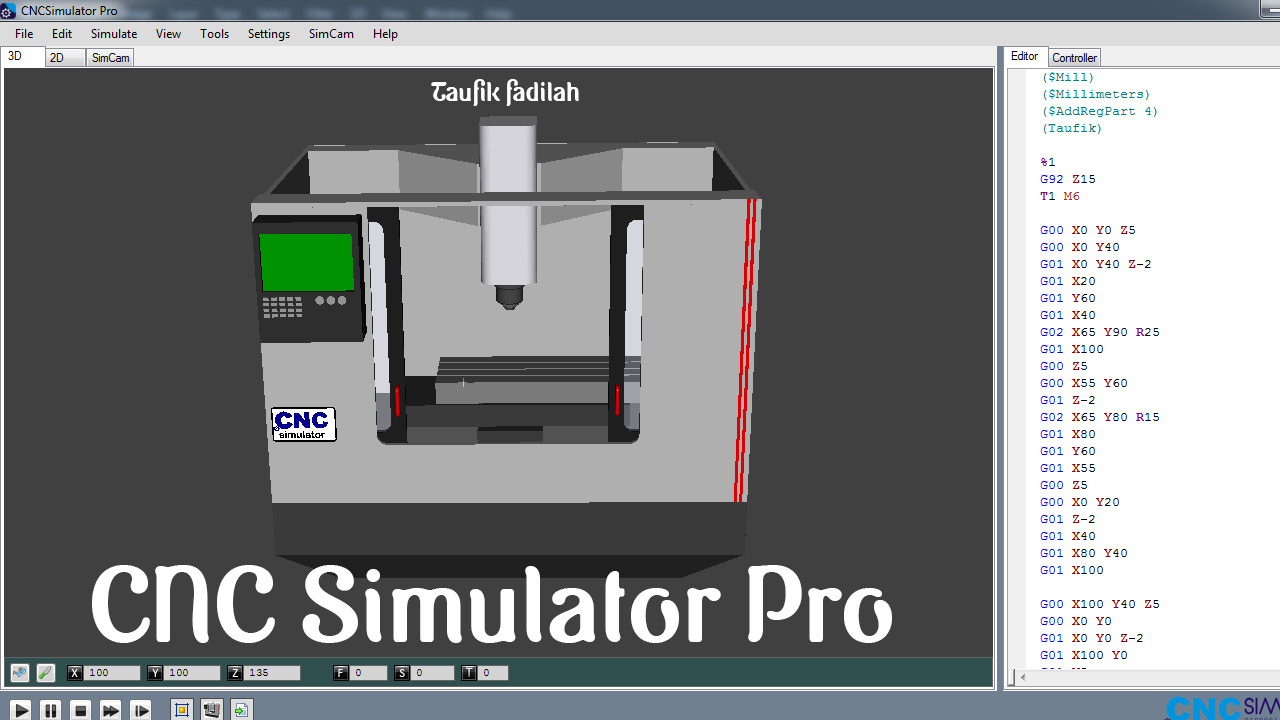The image size is (1280, 720).
Task: Click the green arrow document icon
Action: coord(241,710)
